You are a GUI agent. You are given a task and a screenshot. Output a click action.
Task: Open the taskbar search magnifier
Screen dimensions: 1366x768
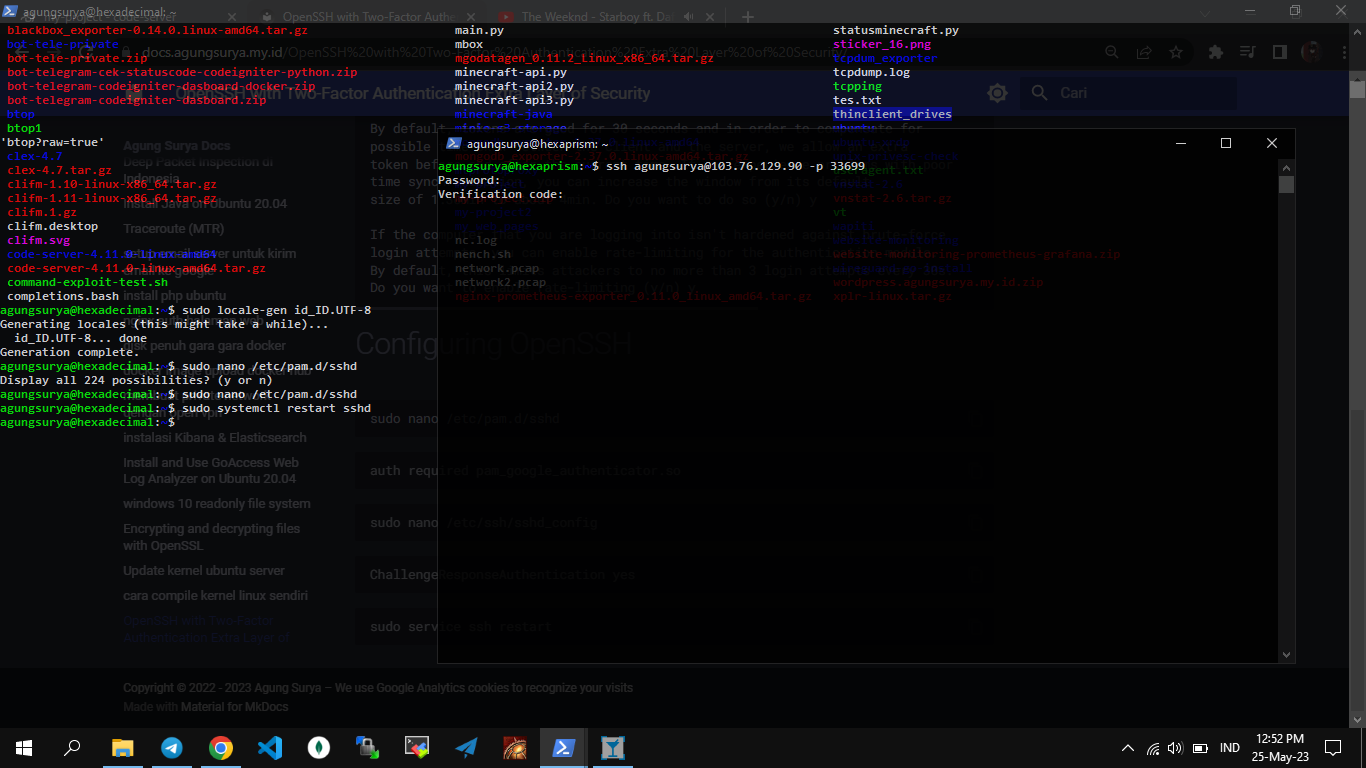[x=73, y=747]
